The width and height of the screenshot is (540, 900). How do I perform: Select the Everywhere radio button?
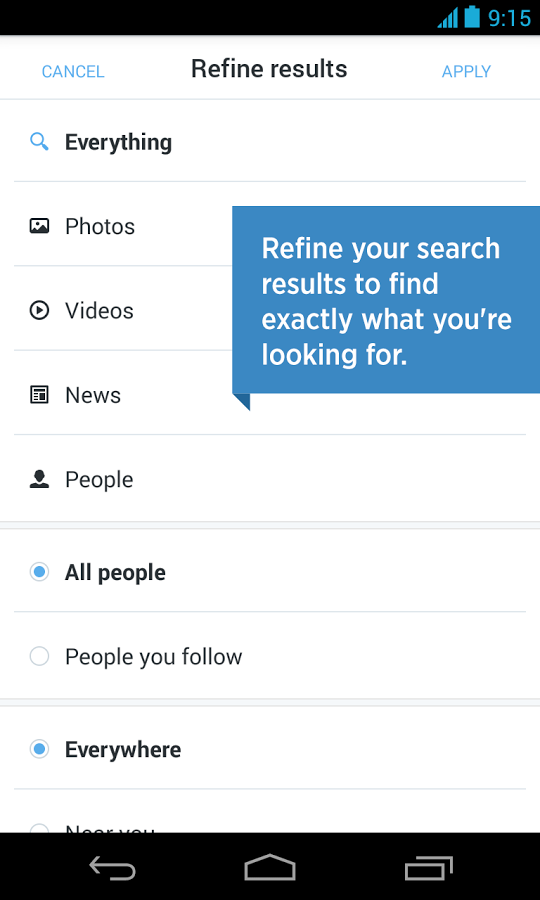39,749
